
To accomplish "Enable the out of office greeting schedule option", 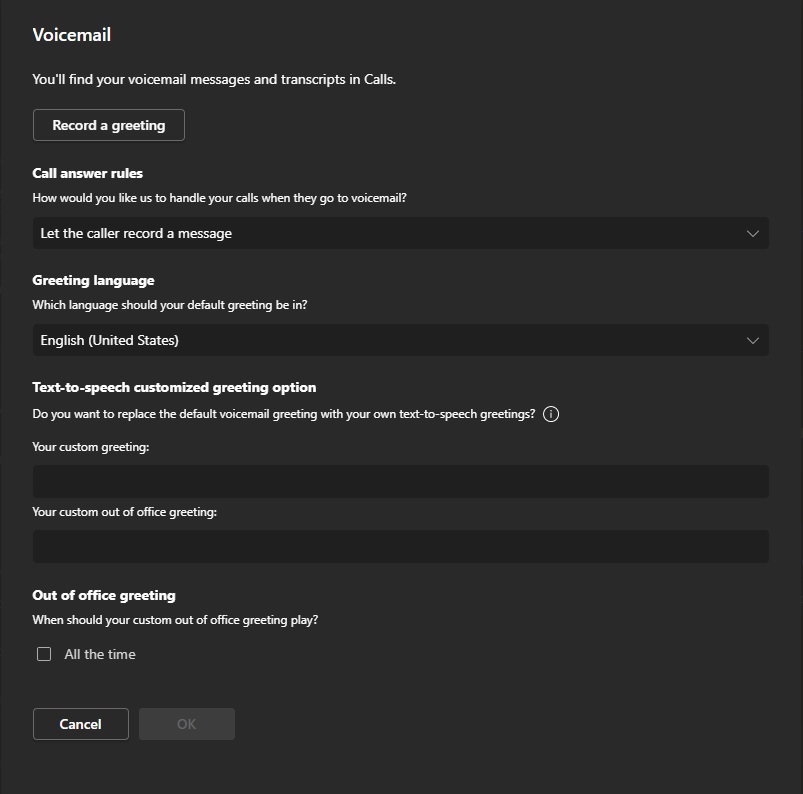I will [x=43, y=653].
